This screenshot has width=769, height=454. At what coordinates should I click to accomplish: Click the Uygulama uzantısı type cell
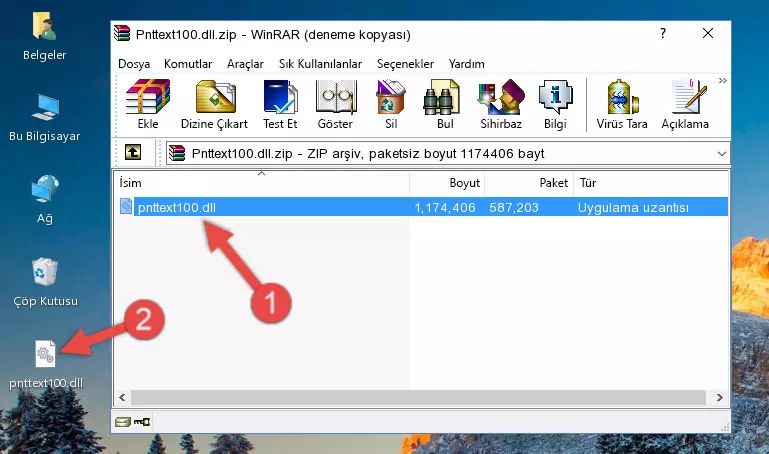point(633,207)
